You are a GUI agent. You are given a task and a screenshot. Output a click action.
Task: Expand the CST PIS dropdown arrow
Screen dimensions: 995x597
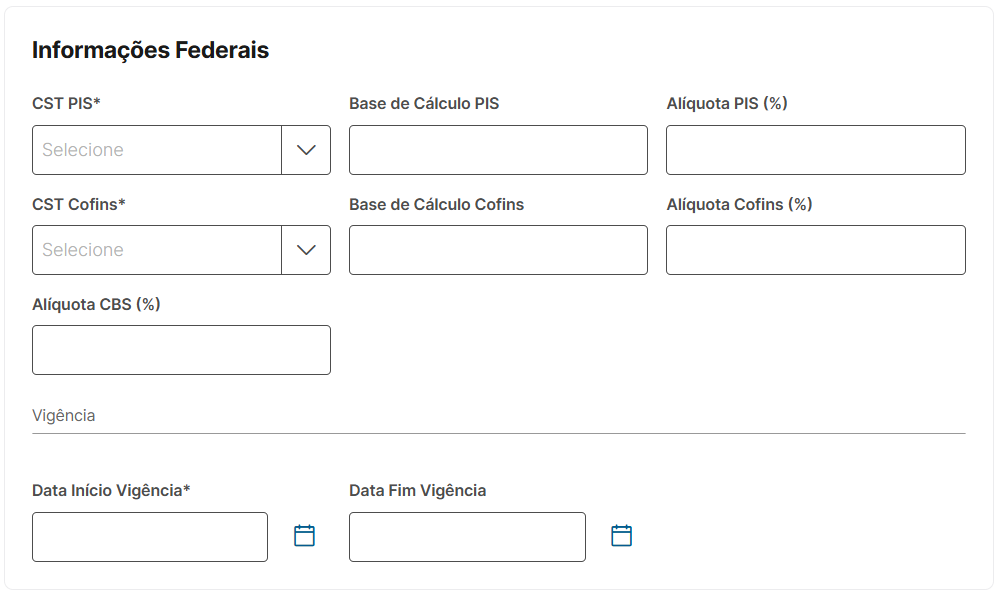coord(306,150)
